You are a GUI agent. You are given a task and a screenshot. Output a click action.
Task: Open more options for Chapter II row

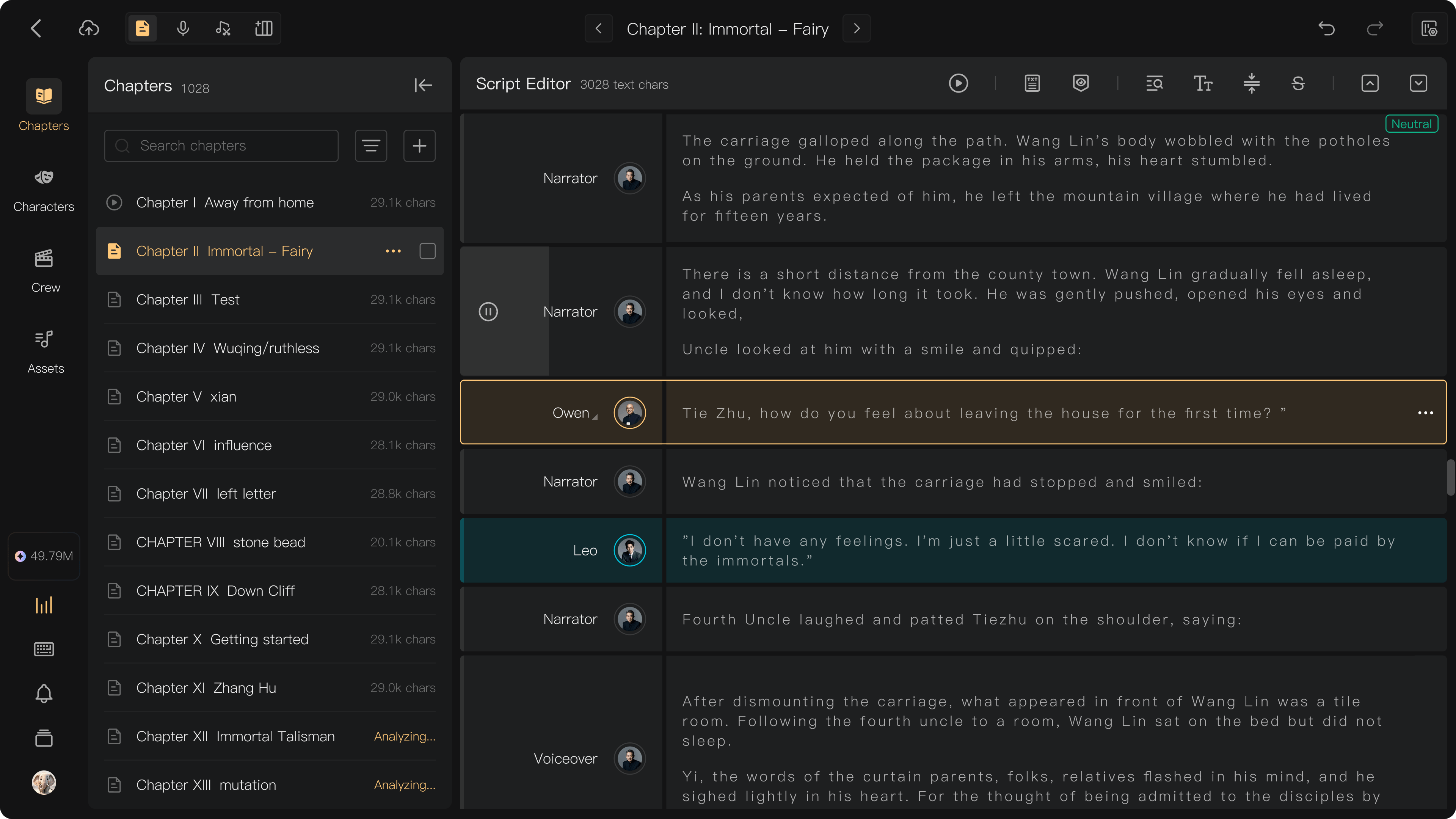[x=393, y=251]
